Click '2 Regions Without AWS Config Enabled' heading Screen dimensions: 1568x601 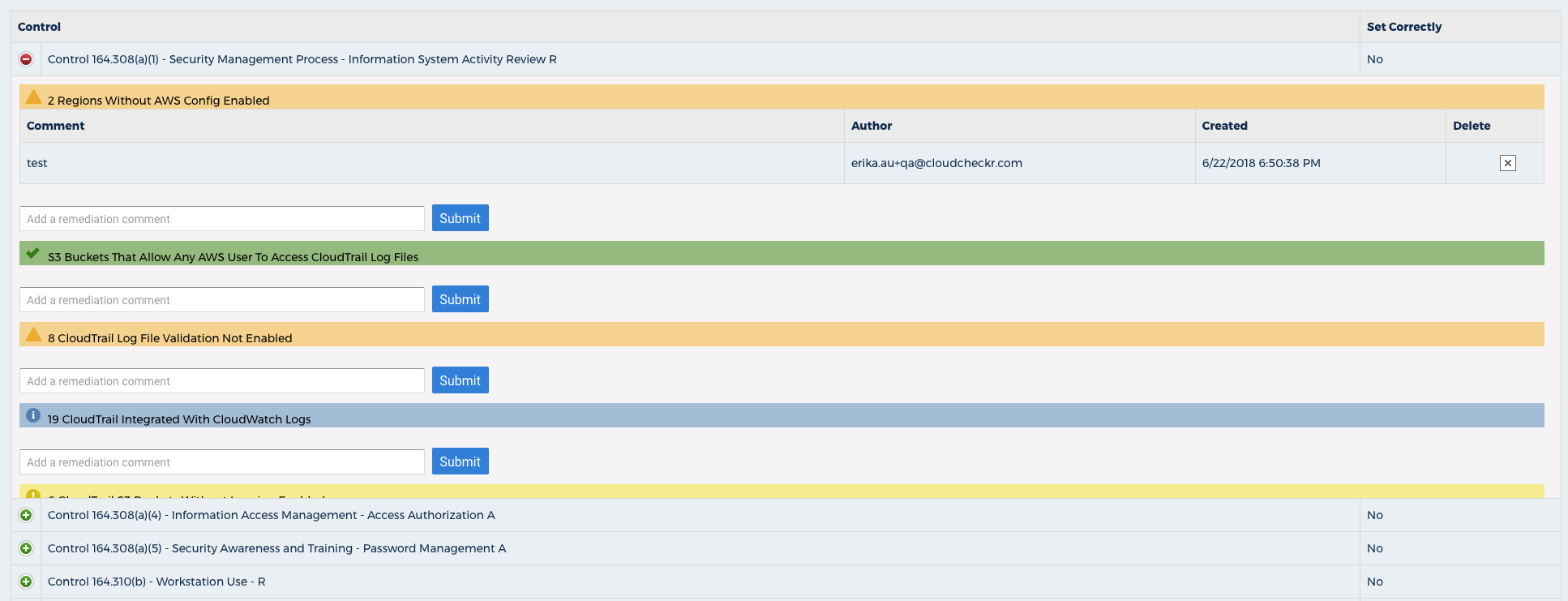(158, 101)
